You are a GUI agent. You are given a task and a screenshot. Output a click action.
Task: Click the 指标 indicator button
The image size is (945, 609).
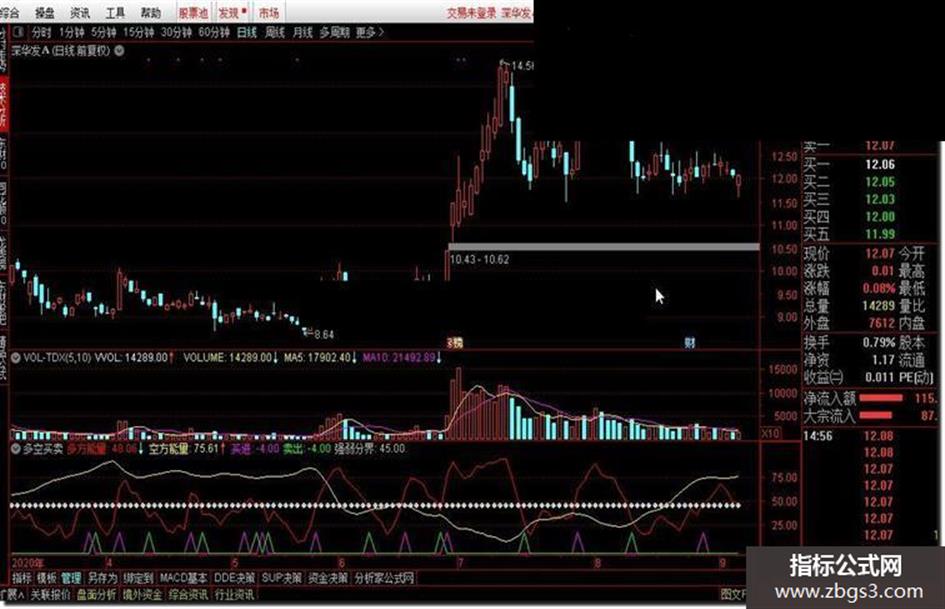point(22,578)
